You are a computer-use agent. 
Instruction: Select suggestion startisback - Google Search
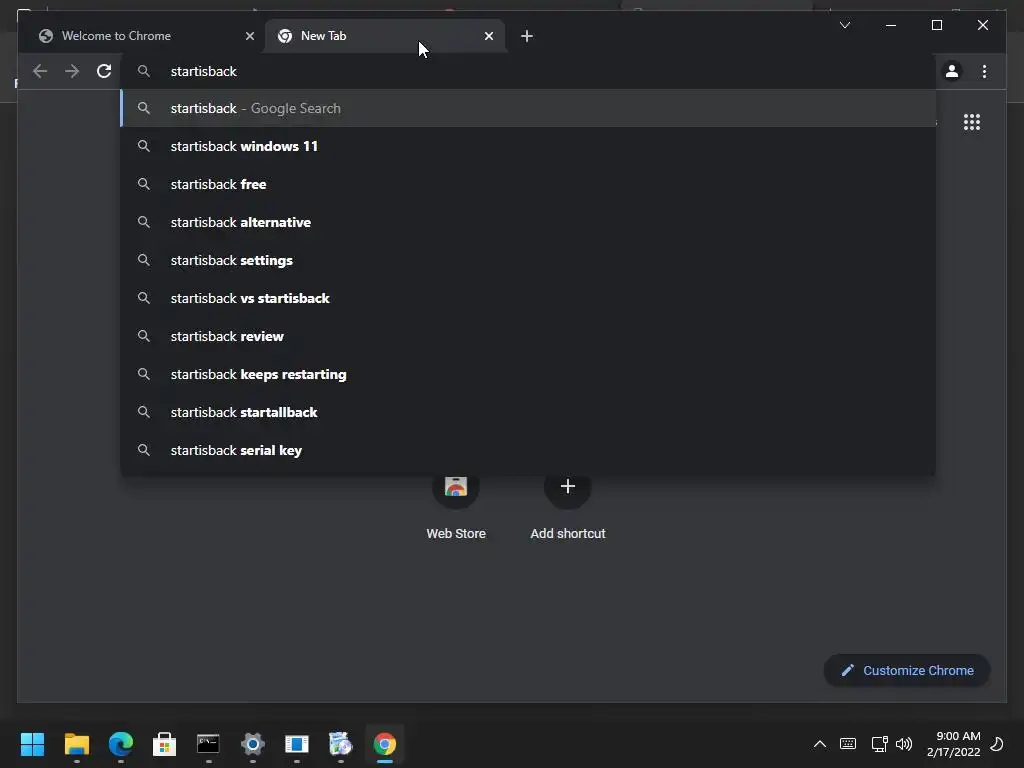[528, 108]
